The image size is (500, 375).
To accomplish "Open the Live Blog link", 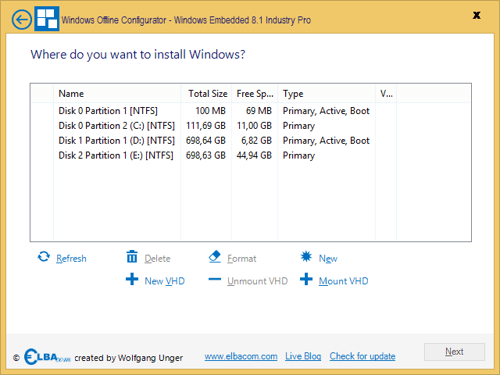I will (303, 356).
